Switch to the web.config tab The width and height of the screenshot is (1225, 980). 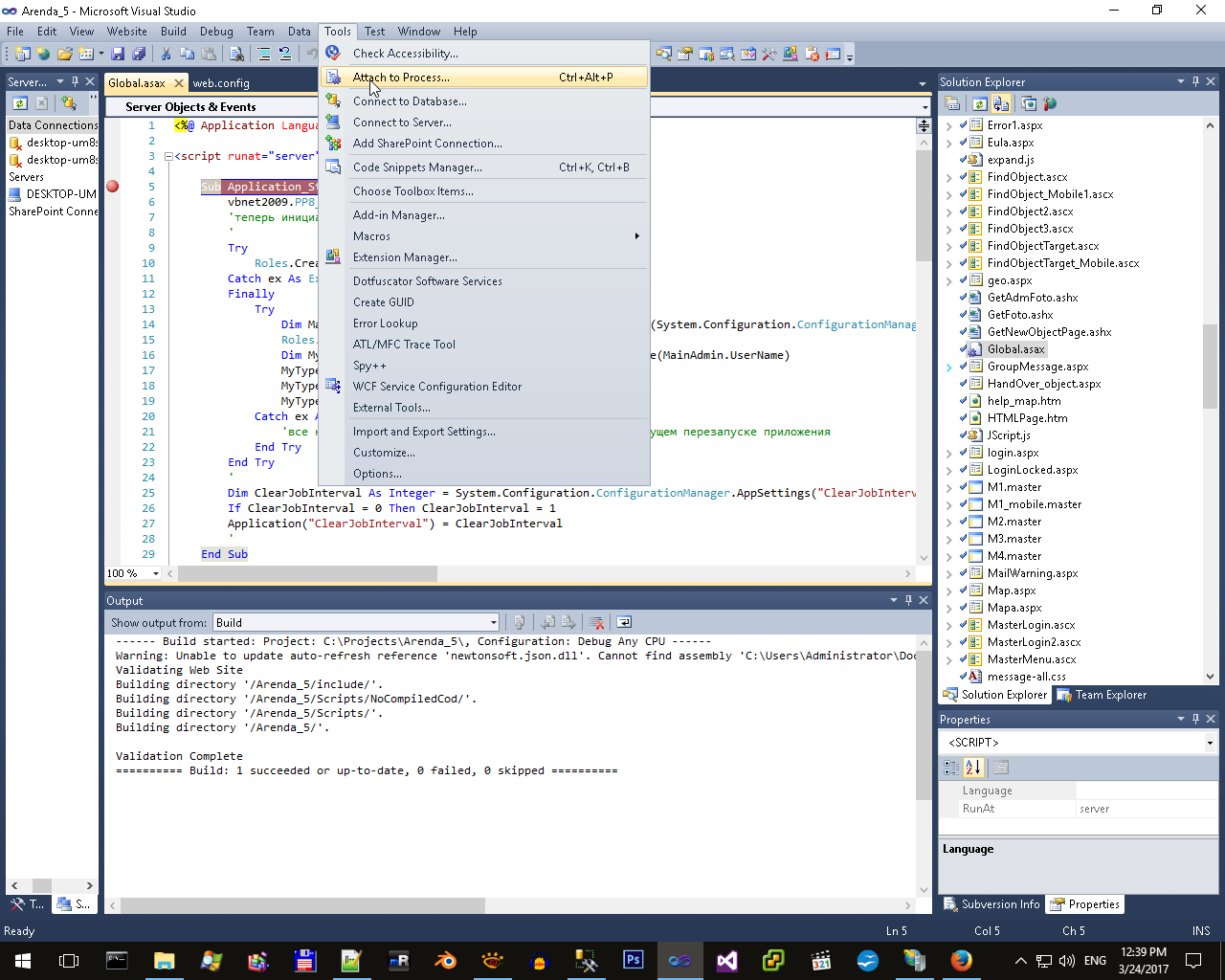point(221,83)
